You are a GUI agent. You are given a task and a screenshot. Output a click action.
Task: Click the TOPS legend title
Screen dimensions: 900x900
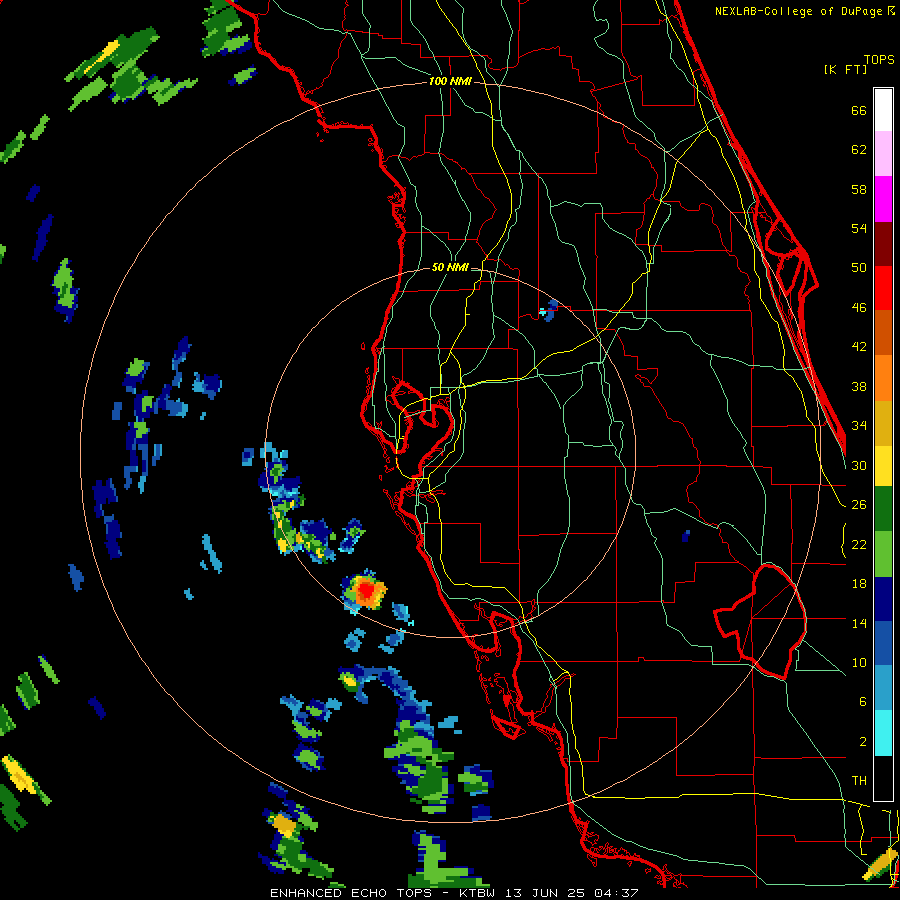879,59
